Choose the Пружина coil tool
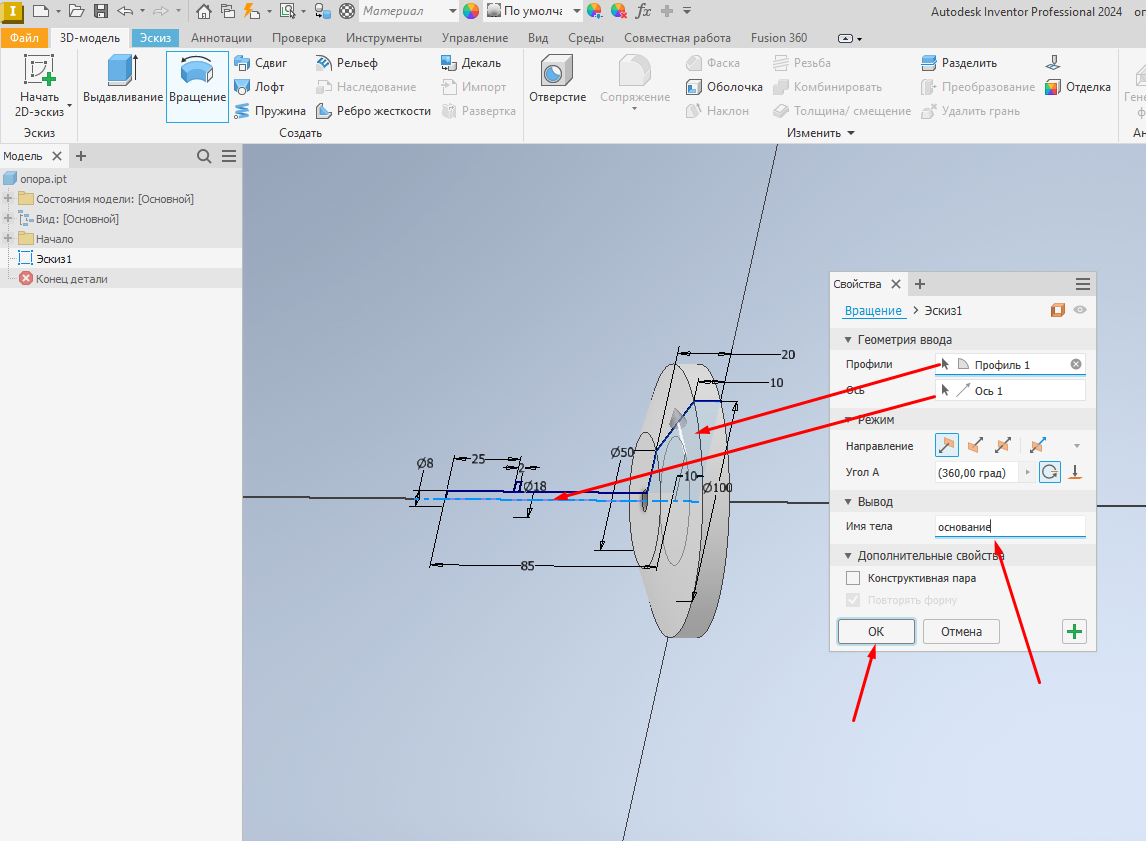Image resolution: width=1146 pixels, height=841 pixels. [270, 111]
